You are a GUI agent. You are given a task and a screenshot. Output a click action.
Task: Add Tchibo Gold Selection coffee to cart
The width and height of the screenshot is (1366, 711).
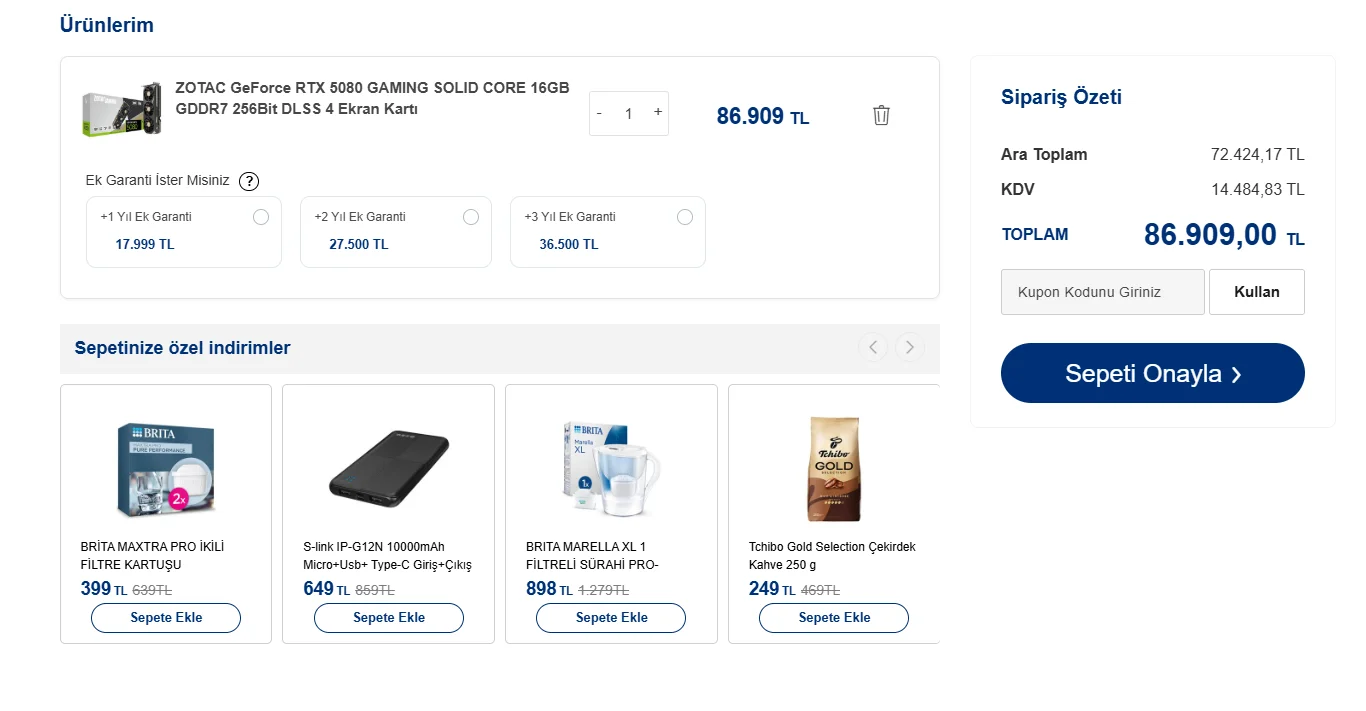834,618
